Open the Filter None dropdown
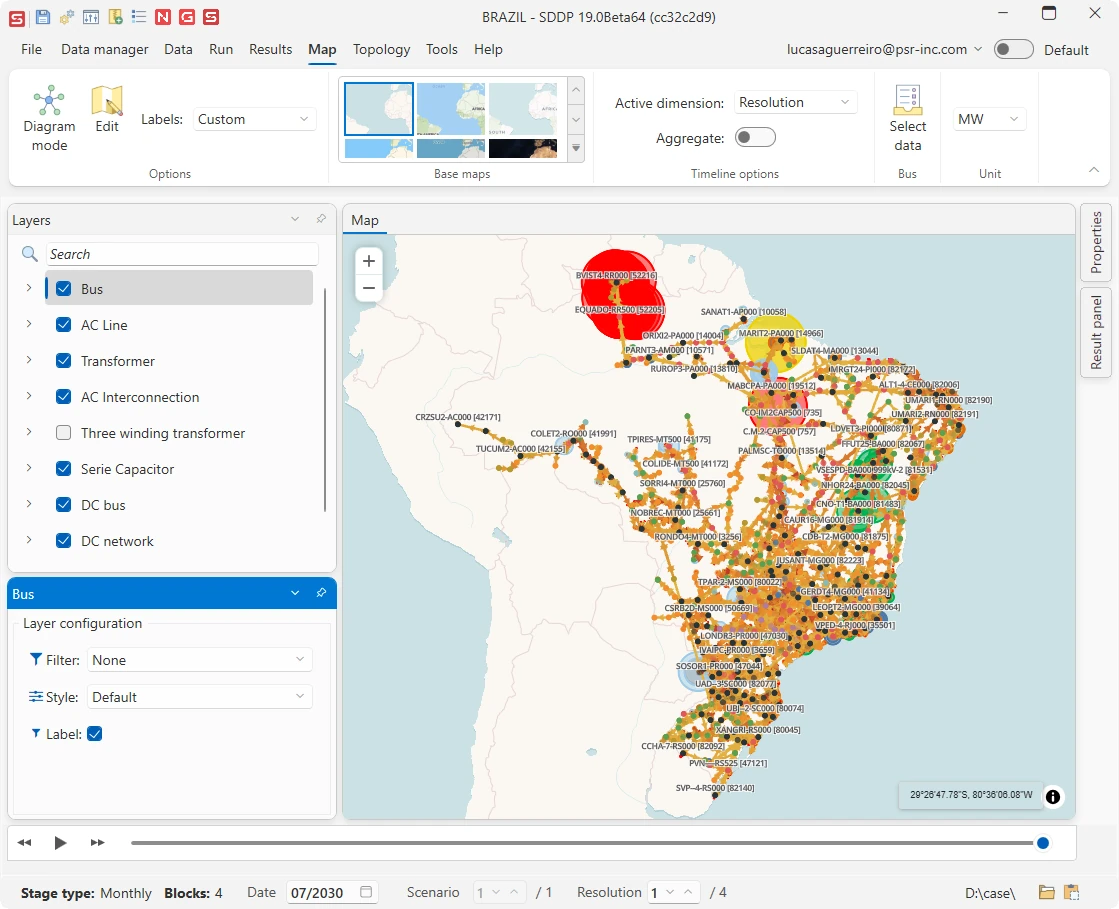The width and height of the screenshot is (1119, 909). click(x=199, y=660)
